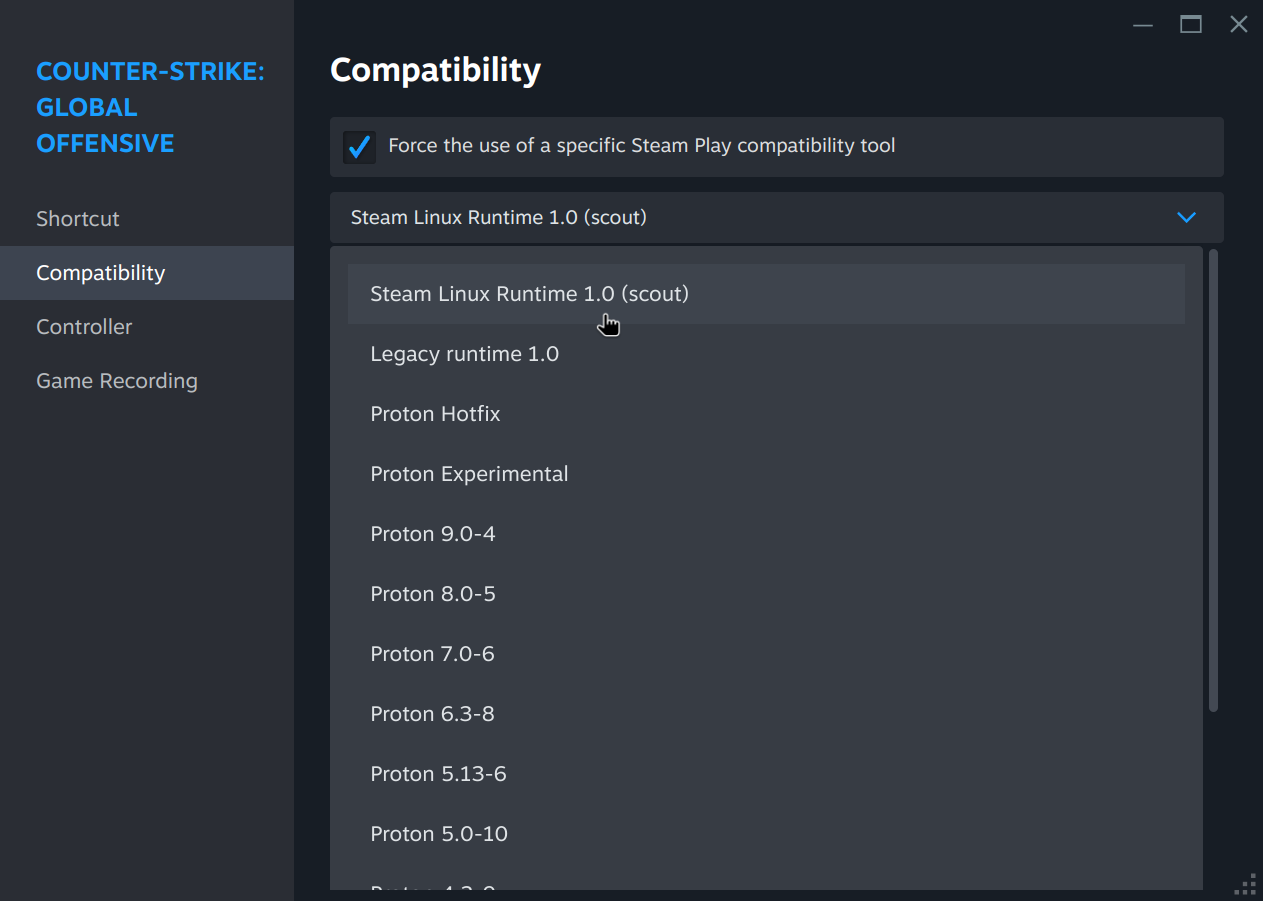Select Proton 5.0-10 option
Image resolution: width=1263 pixels, height=901 pixels.
[766, 834]
